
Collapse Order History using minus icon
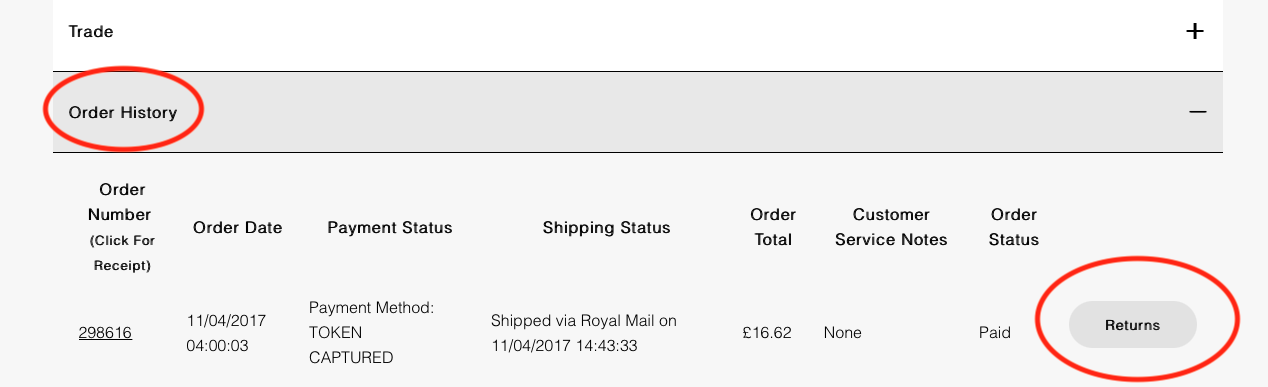1197,112
